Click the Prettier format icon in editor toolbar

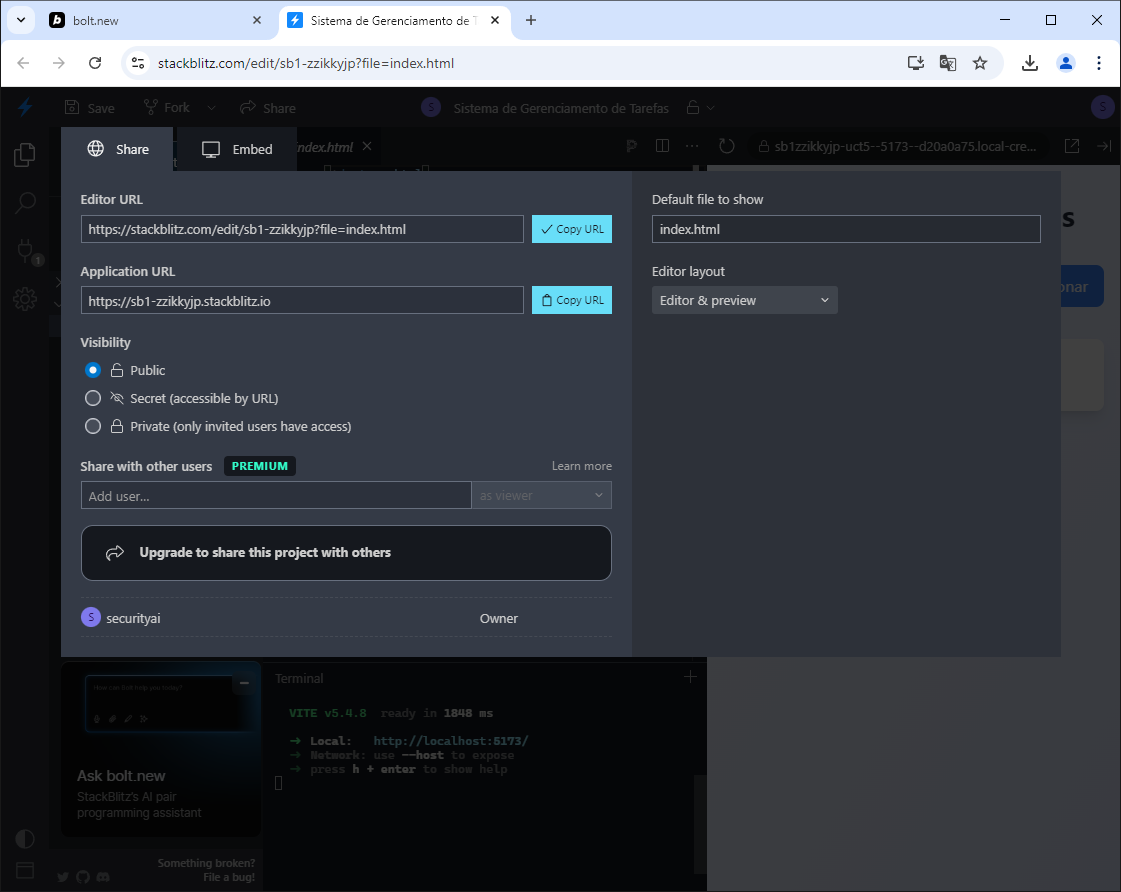tap(631, 146)
